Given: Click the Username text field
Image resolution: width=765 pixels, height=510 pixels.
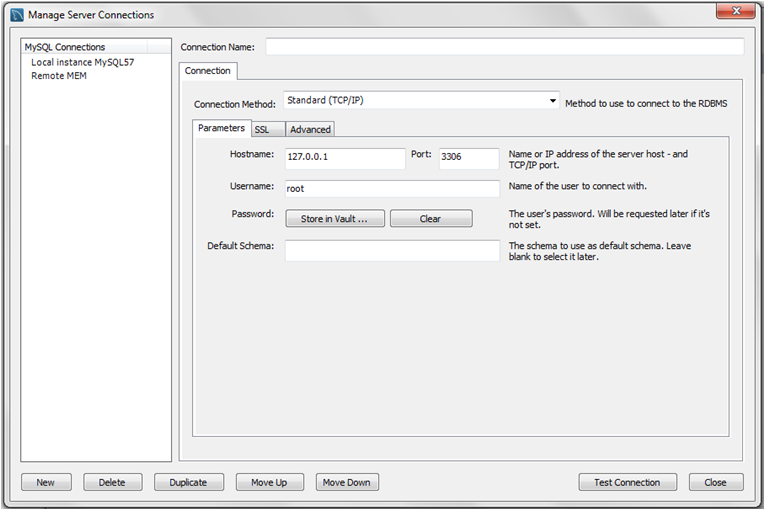Looking at the screenshot, I should click(x=391, y=188).
